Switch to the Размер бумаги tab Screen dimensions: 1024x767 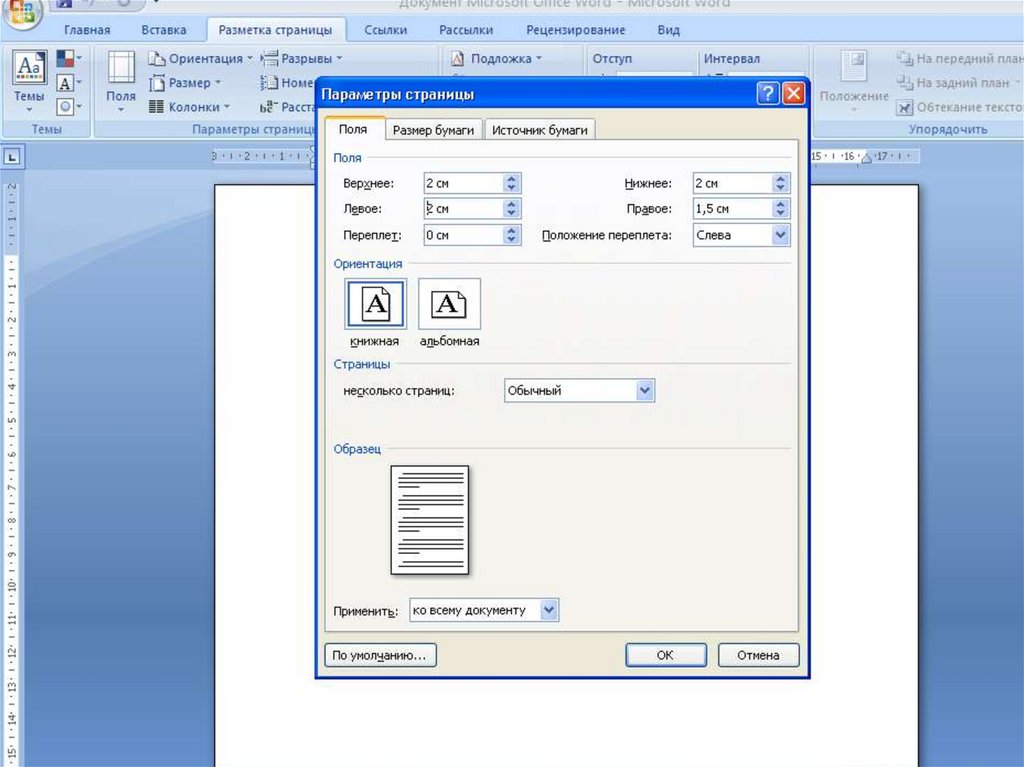[x=433, y=130]
